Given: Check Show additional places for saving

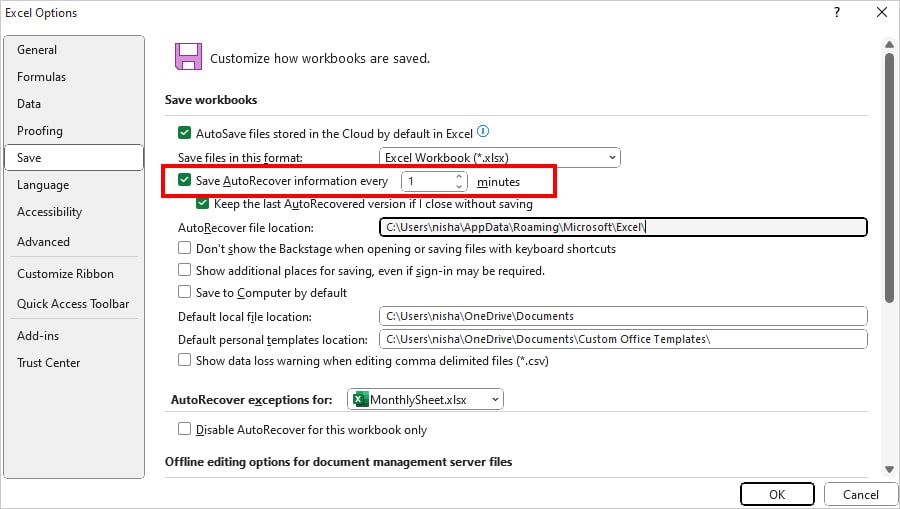Looking at the screenshot, I should click(184, 270).
